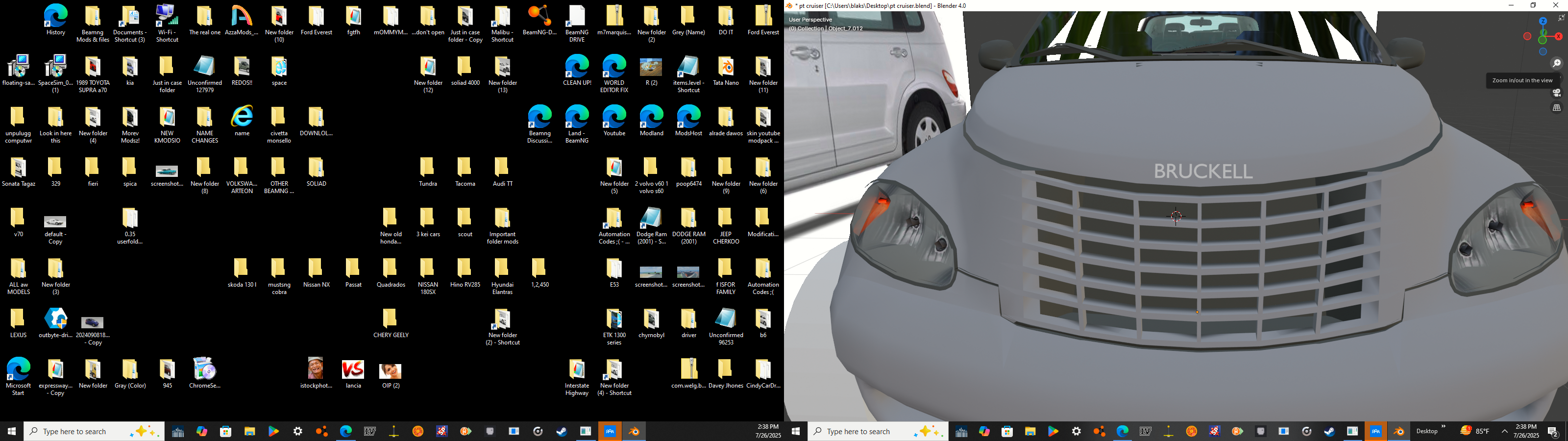This screenshot has width=1568, height=441.
Task: Click the Zoom in/out magnifier gizmo in Blender
Action: 1556,63
